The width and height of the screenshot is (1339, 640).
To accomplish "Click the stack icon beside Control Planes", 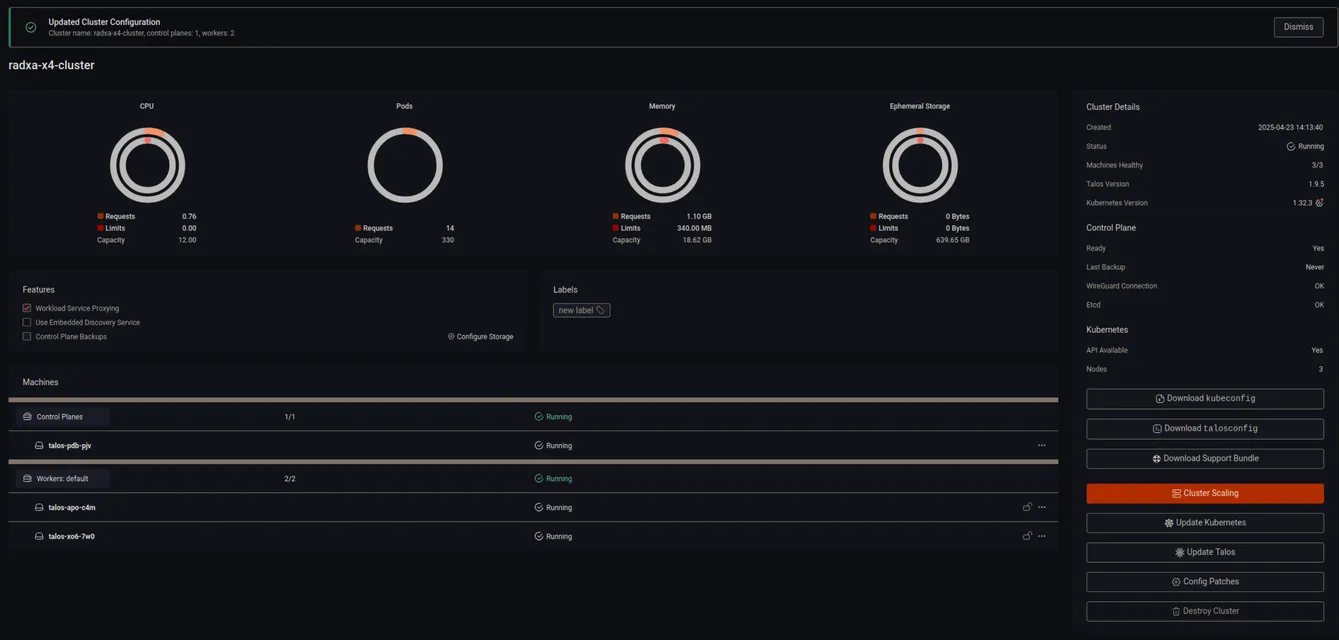I will (27, 417).
